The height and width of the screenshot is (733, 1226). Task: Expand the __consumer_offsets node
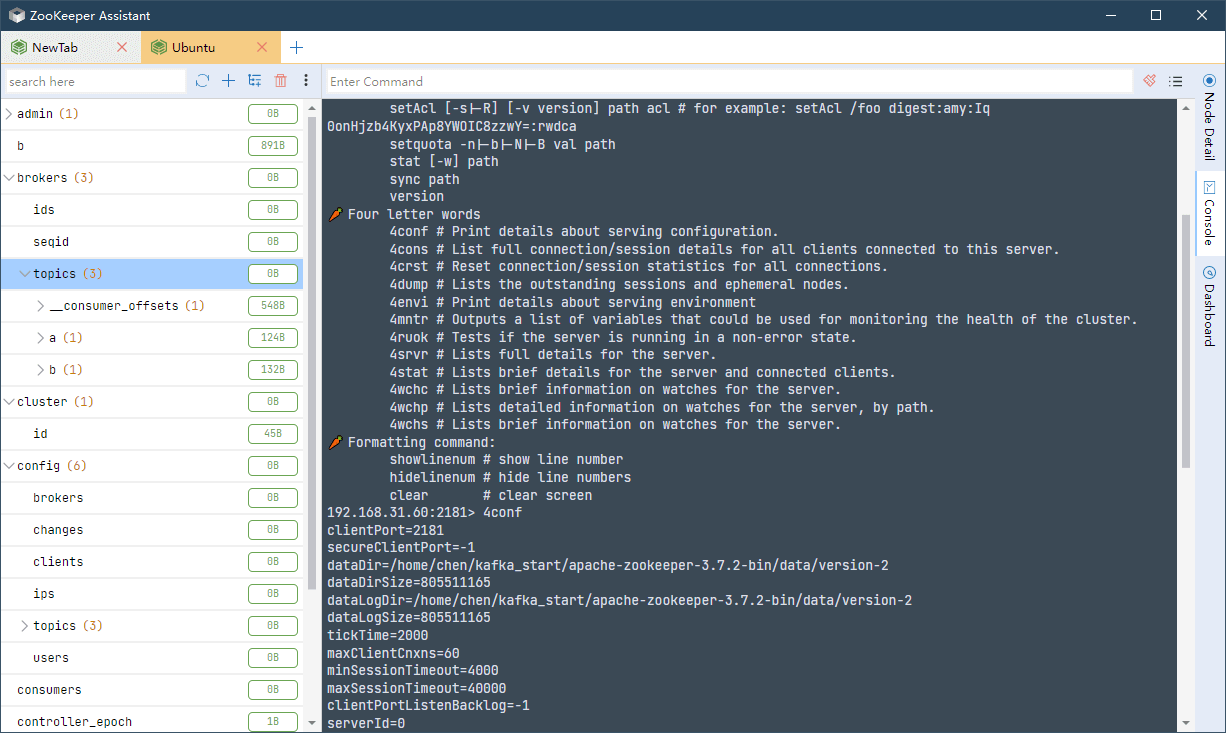click(41, 306)
